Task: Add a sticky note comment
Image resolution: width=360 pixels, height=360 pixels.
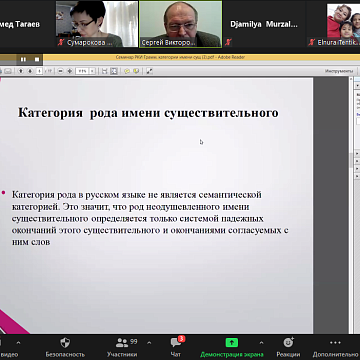Action: [x=127, y=71]
